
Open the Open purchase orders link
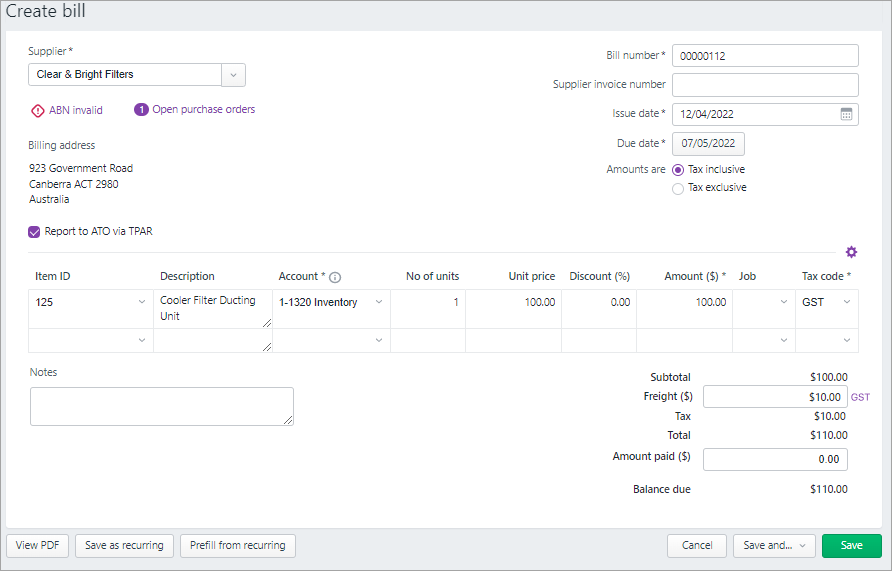[203, 110]
